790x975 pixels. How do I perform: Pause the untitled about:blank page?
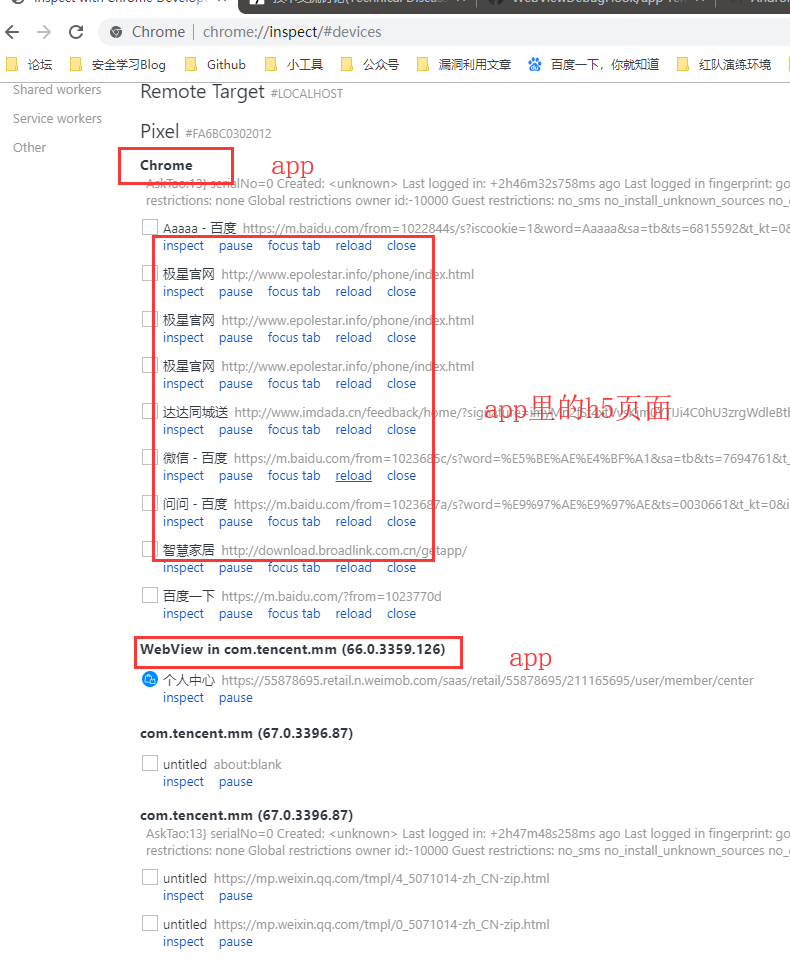coord(236,782)
